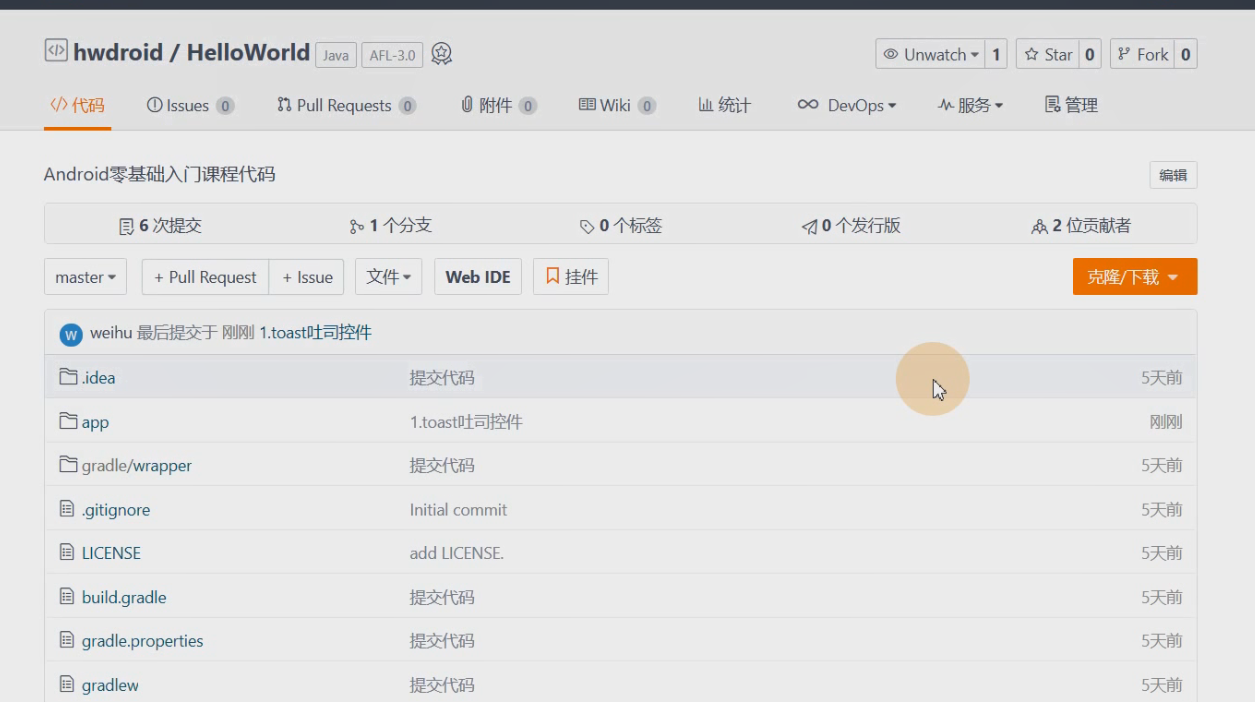
Task: View the 2 位贡献者 contributors link
Action: pyautogui.click(x=1081, y=226)
